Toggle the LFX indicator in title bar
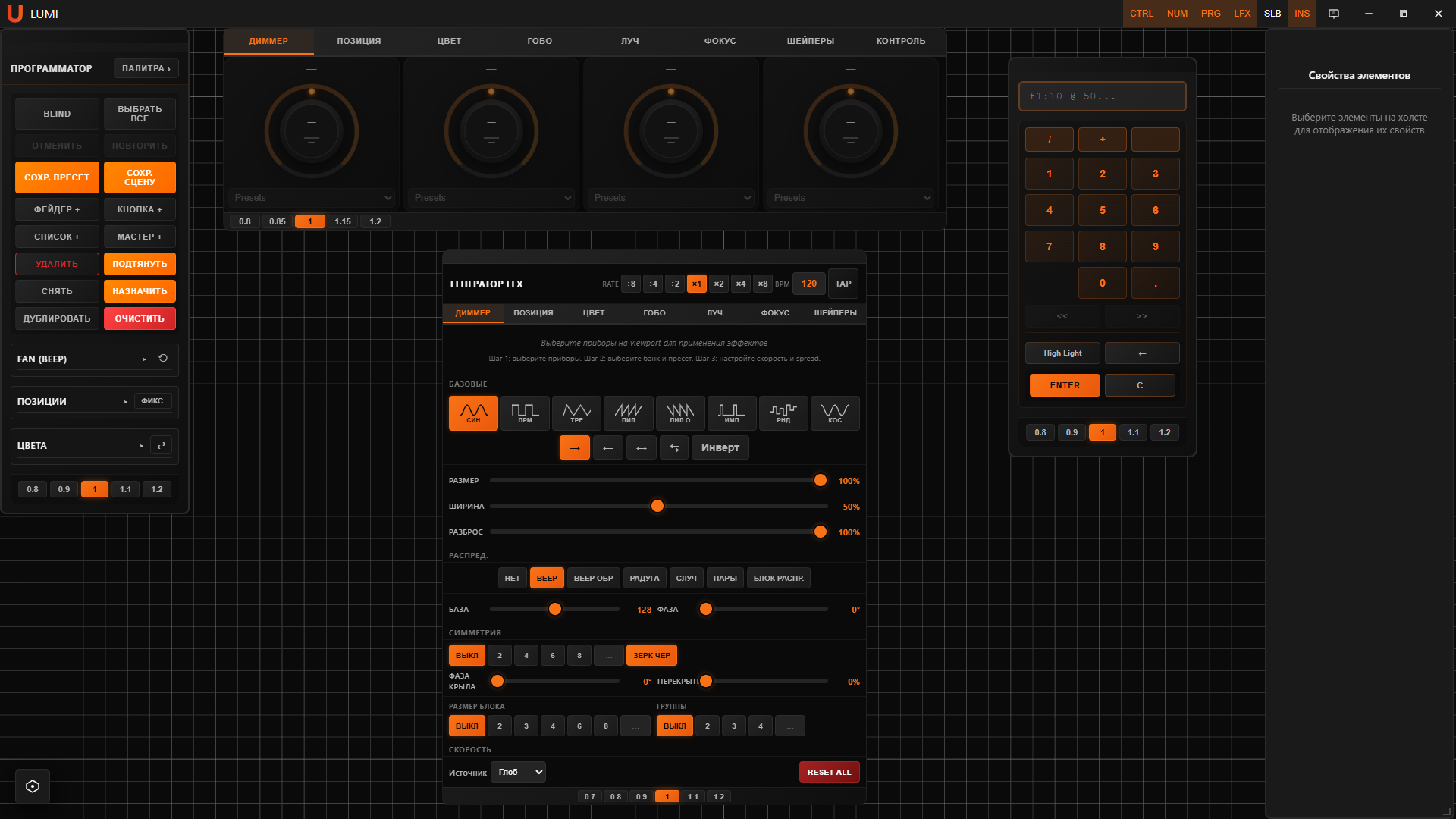Image resolution: width=1456 pixels, height=819 pixels. coord(1241,14)
